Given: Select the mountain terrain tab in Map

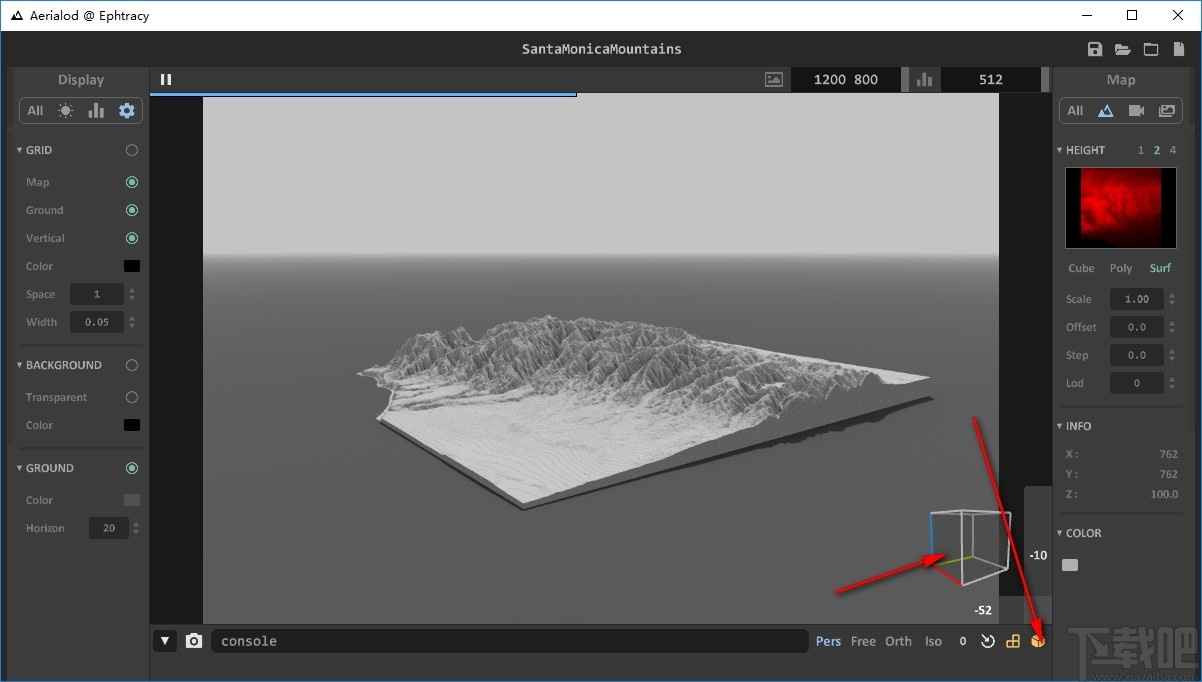Looking at the screenshot, I should pyautogui.click(x=1105, y=111).
